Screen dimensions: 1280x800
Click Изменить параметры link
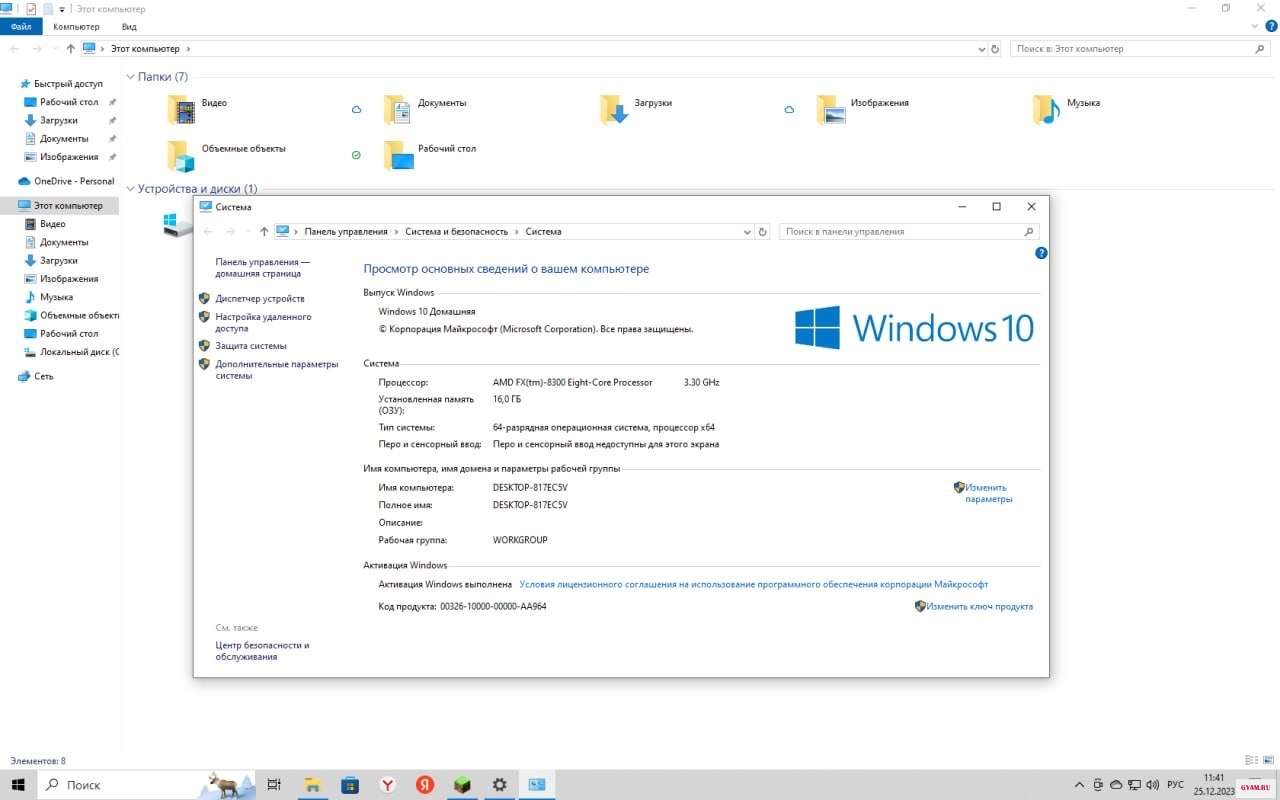click(987, 493)
